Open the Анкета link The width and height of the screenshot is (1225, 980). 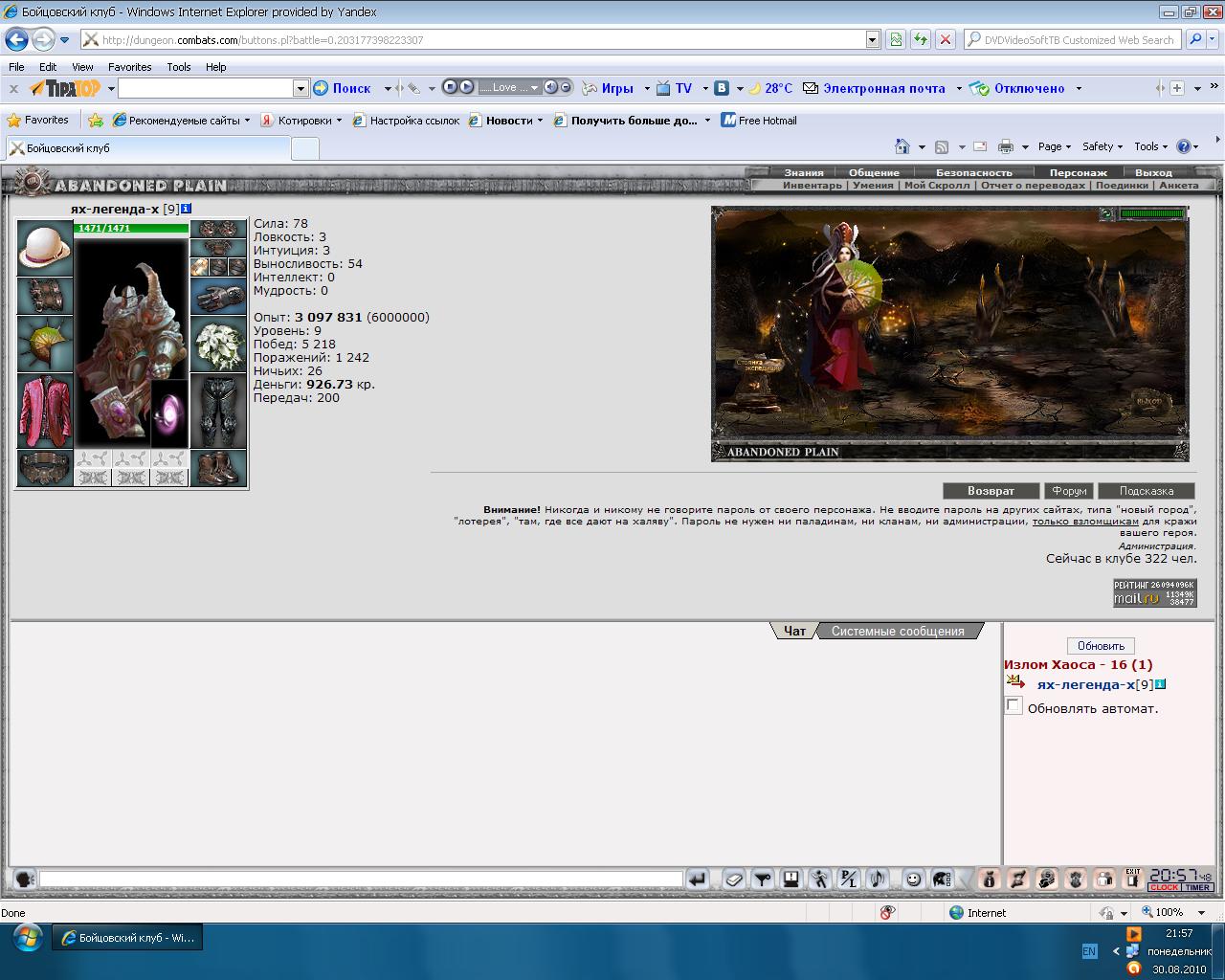1178,186
